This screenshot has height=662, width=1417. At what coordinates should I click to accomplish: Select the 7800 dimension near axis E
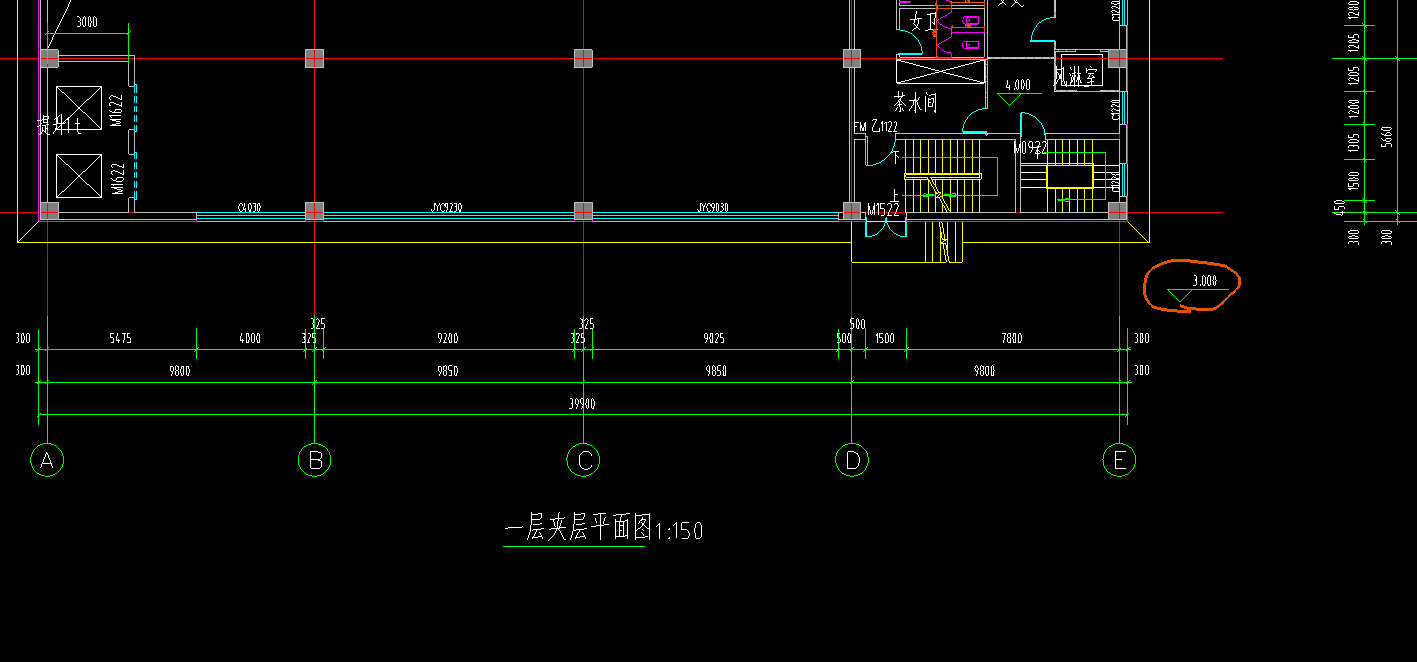(1012, 339)
